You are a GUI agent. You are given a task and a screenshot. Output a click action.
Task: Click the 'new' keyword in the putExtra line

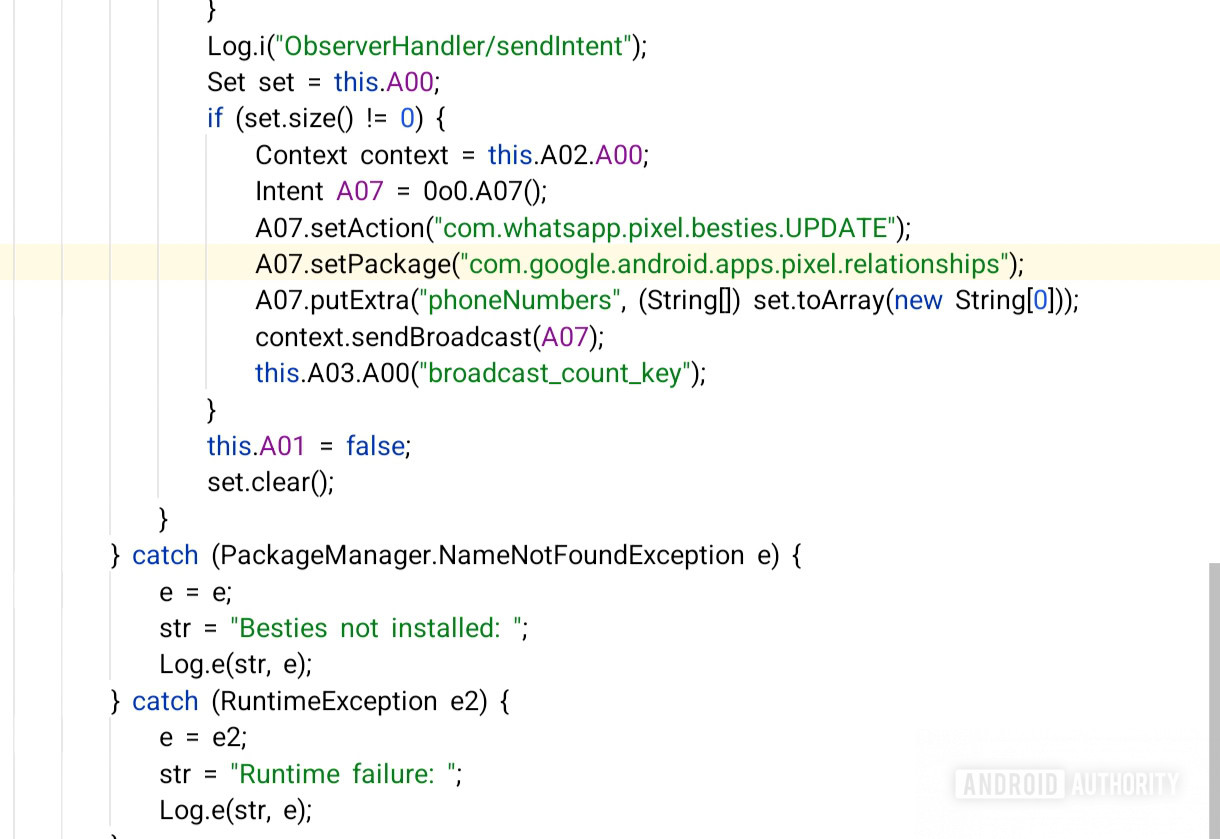(x=918, y=301)
